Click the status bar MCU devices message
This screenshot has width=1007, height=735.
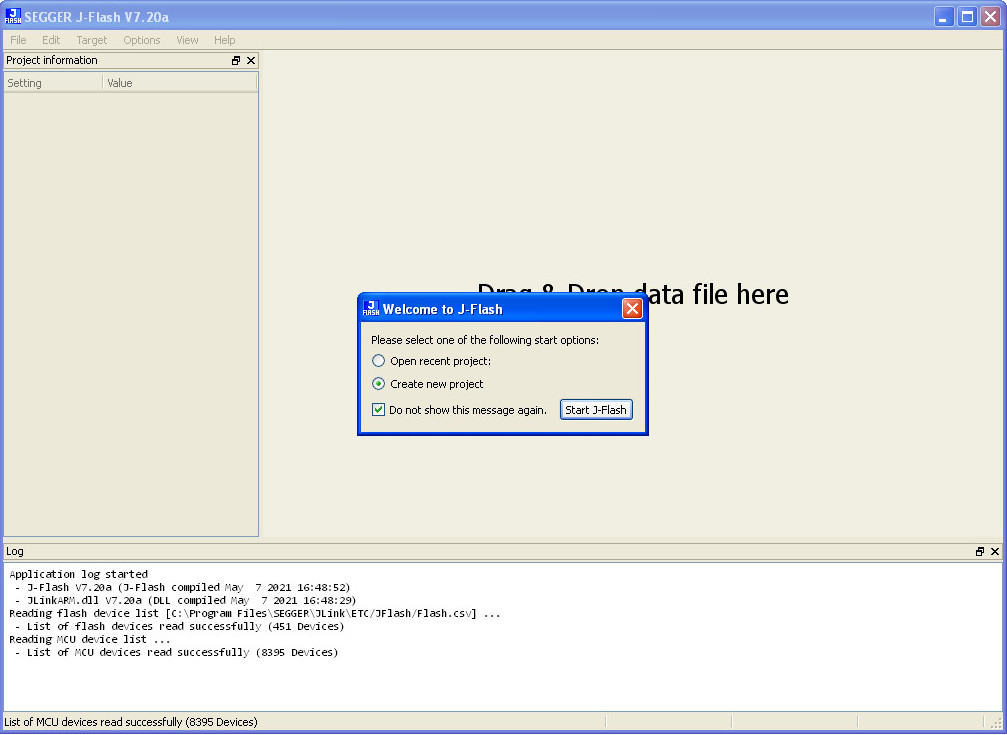(131, 722)
